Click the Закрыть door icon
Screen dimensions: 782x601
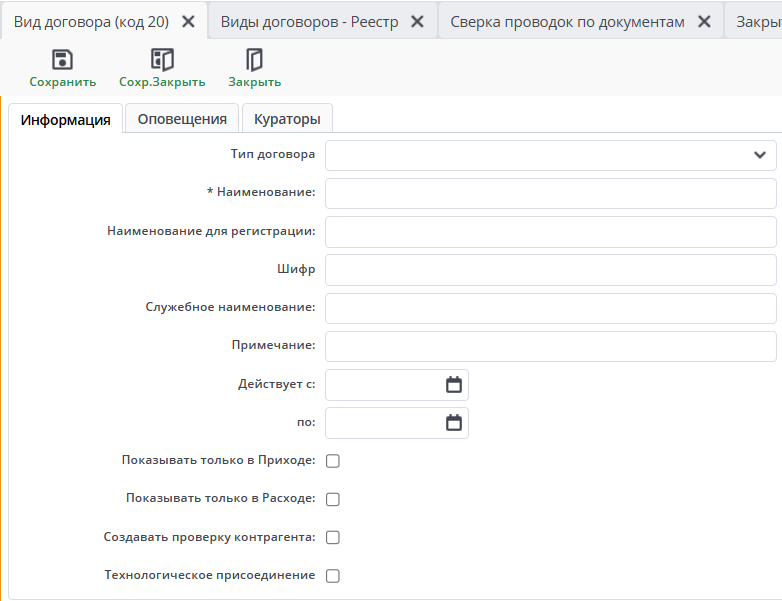[254, 60]
